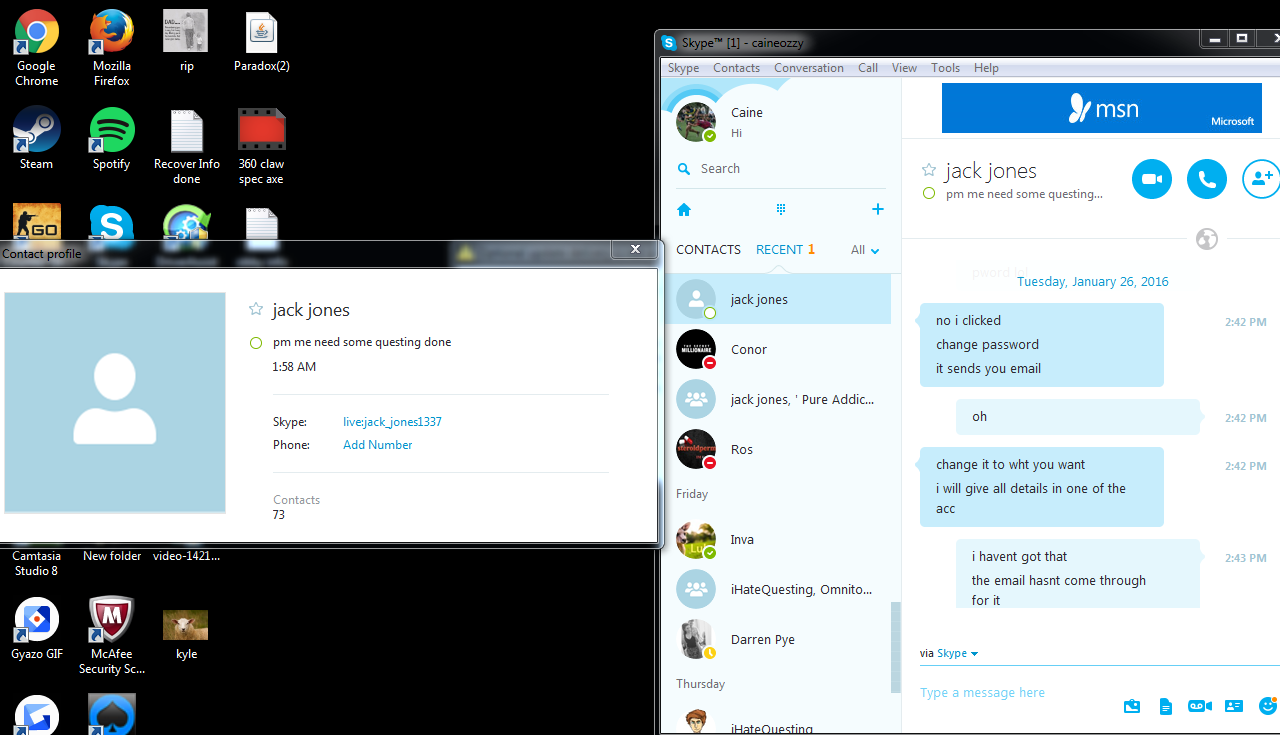Viewport: 1280px width, 735px height.
Task: Click the Tuesday, January 26, 2016 date header
Action: point(1092,282)
